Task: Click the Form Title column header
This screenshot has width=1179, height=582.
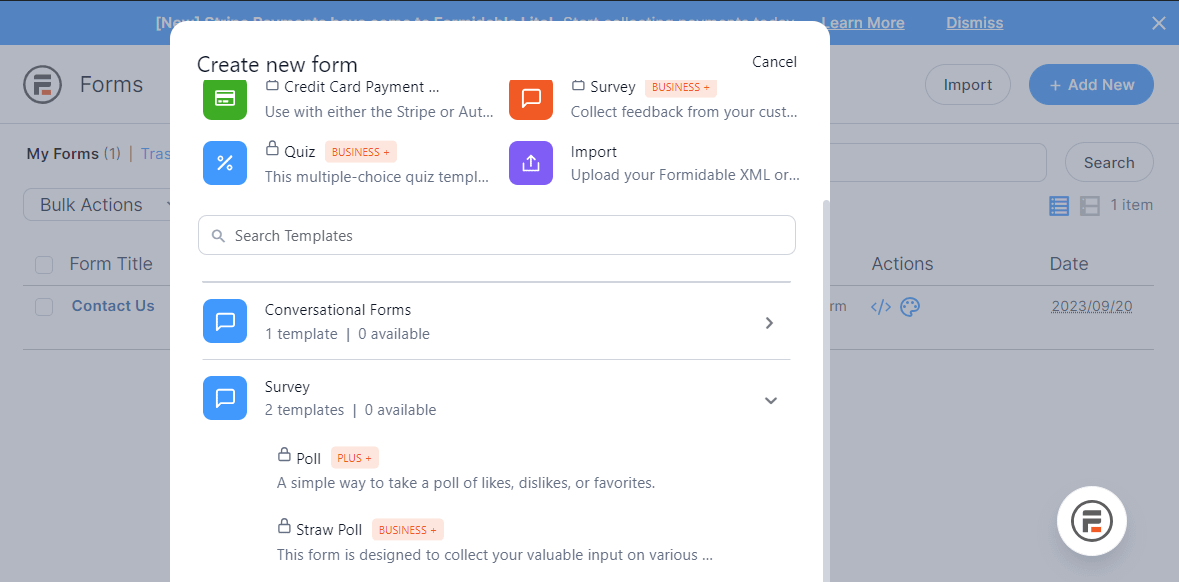Action: click(111, 264)
